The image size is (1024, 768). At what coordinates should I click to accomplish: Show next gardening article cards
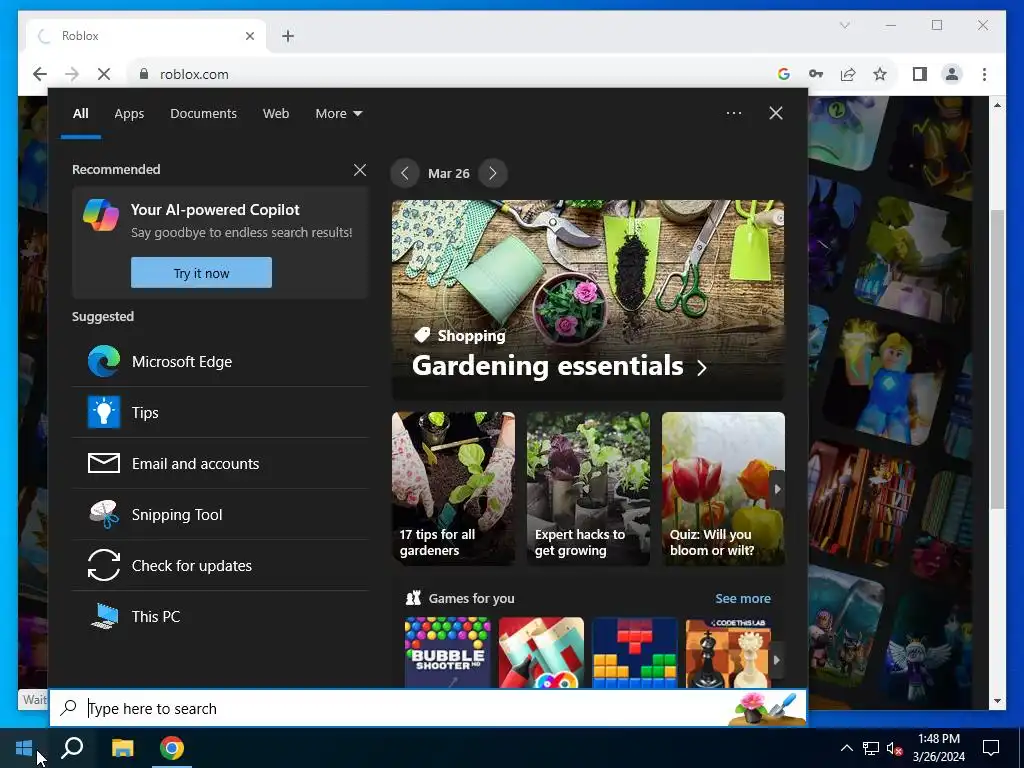pos(777,489)
